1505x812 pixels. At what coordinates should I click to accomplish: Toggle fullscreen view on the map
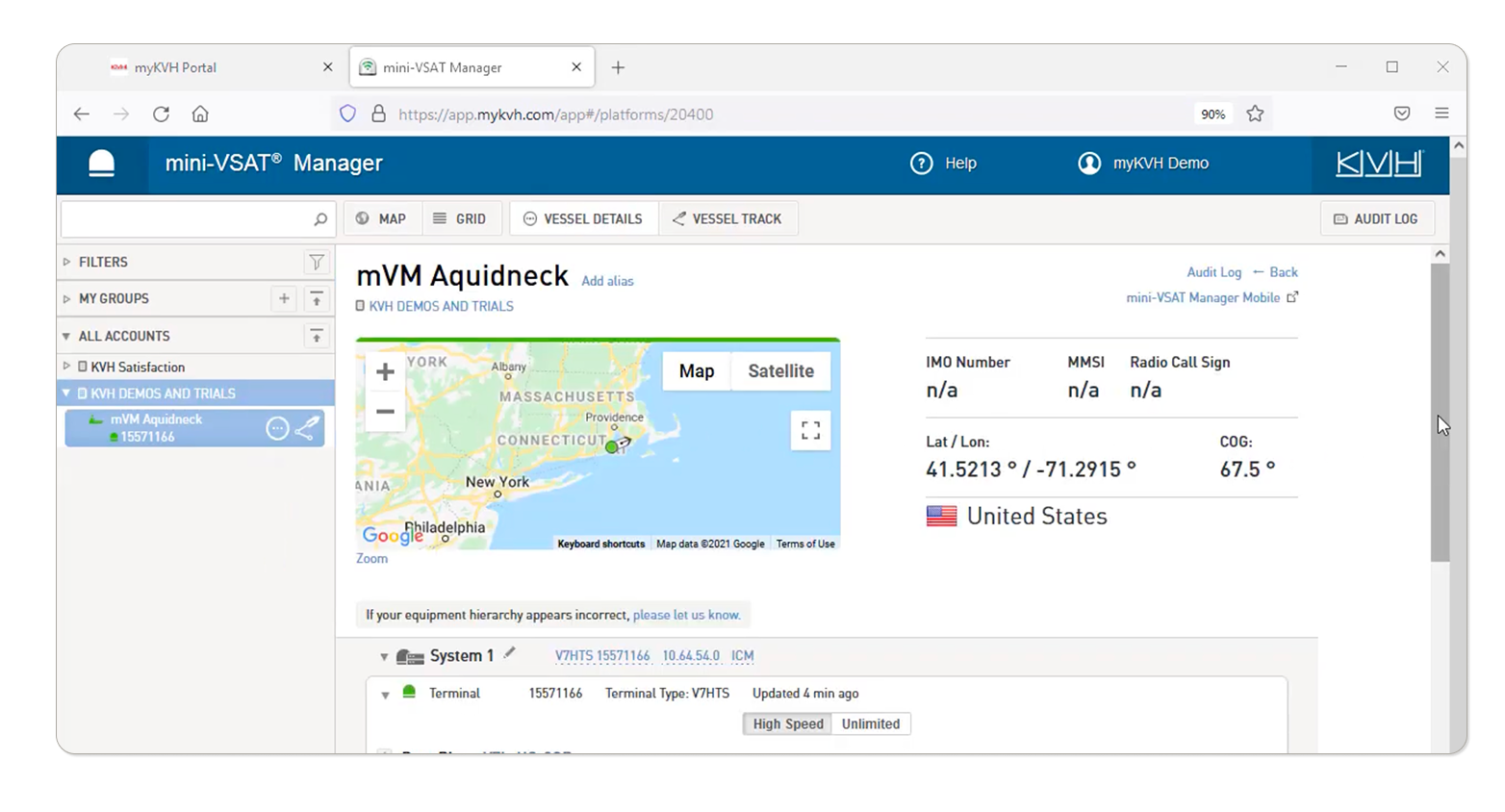810,430
